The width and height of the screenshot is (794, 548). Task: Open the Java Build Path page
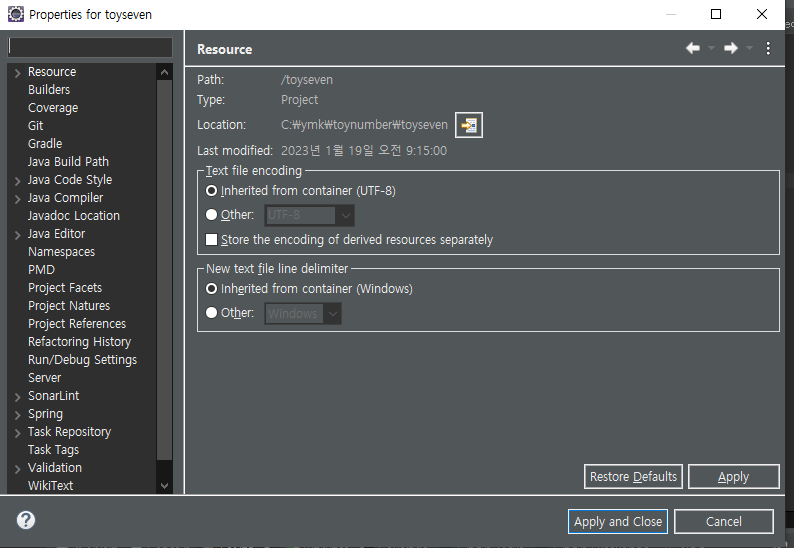click(x=68, y=162)
